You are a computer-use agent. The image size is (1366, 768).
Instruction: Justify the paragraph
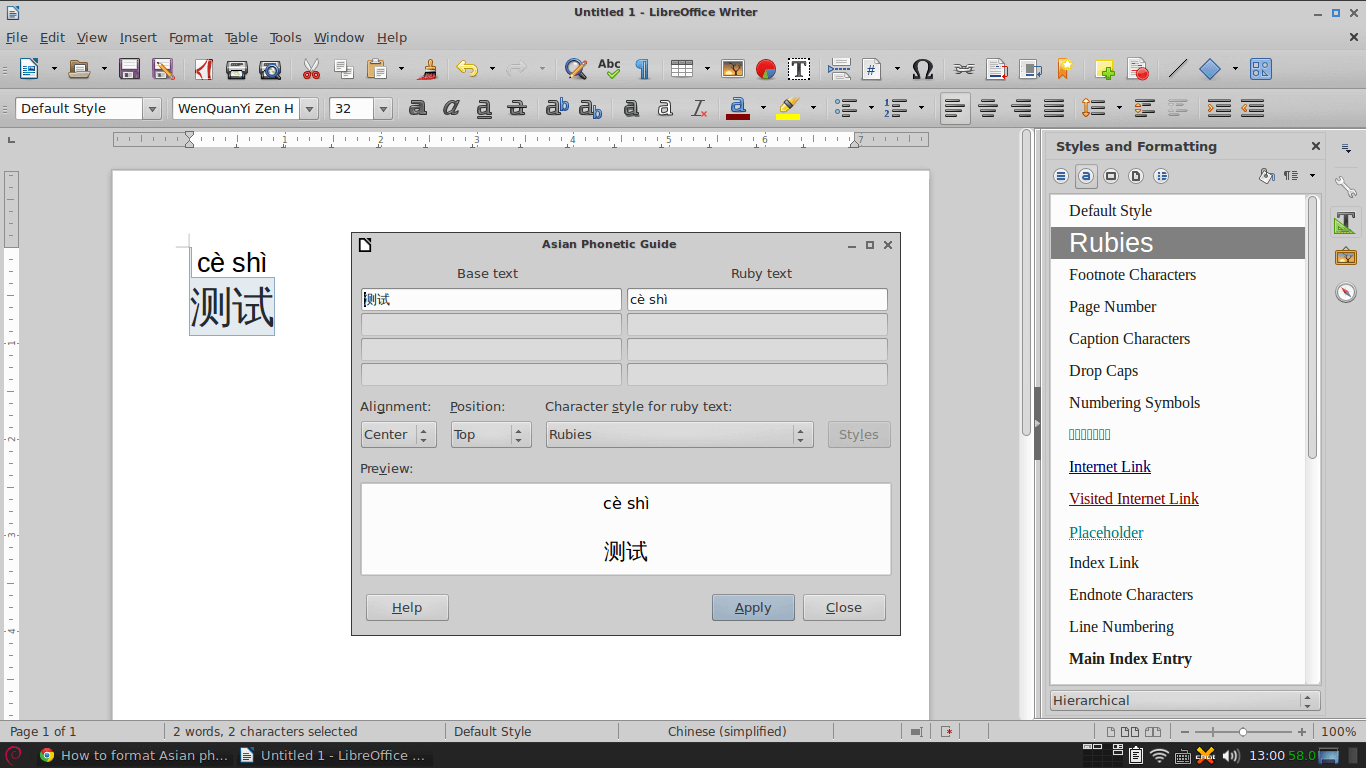[1054, 108]
